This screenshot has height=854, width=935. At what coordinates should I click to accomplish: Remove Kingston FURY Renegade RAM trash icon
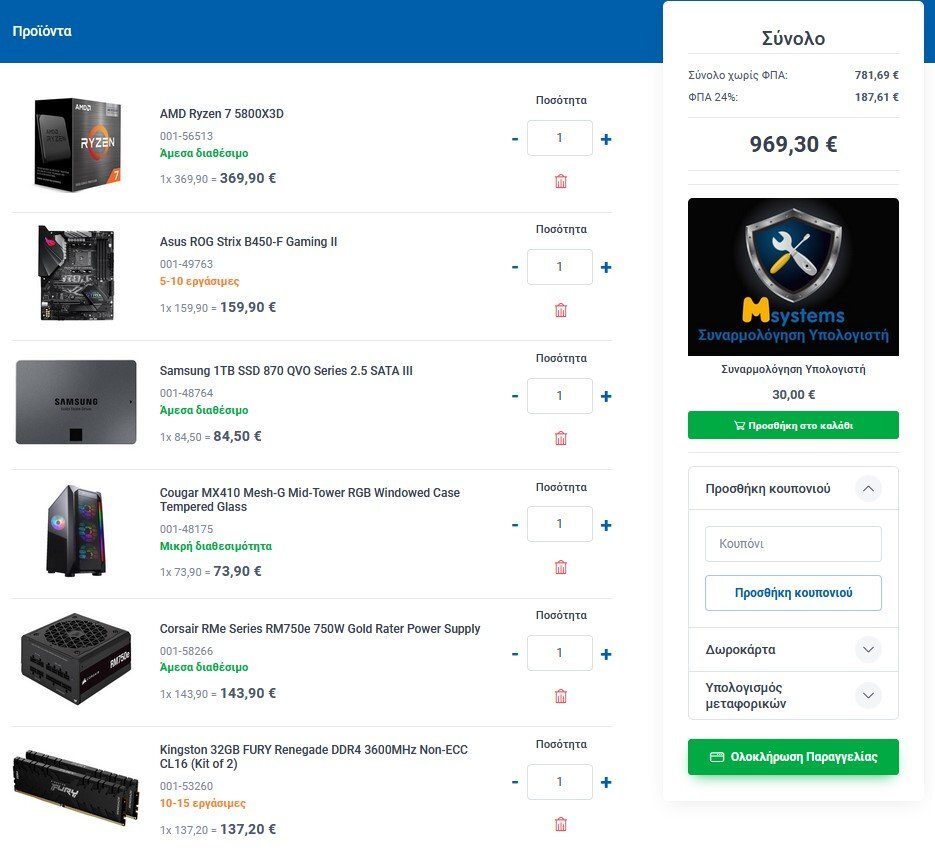click(561, 824)
